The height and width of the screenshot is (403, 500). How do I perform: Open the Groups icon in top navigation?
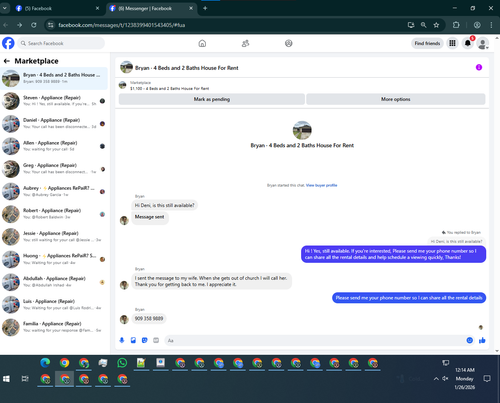click(x=289, y=43)
